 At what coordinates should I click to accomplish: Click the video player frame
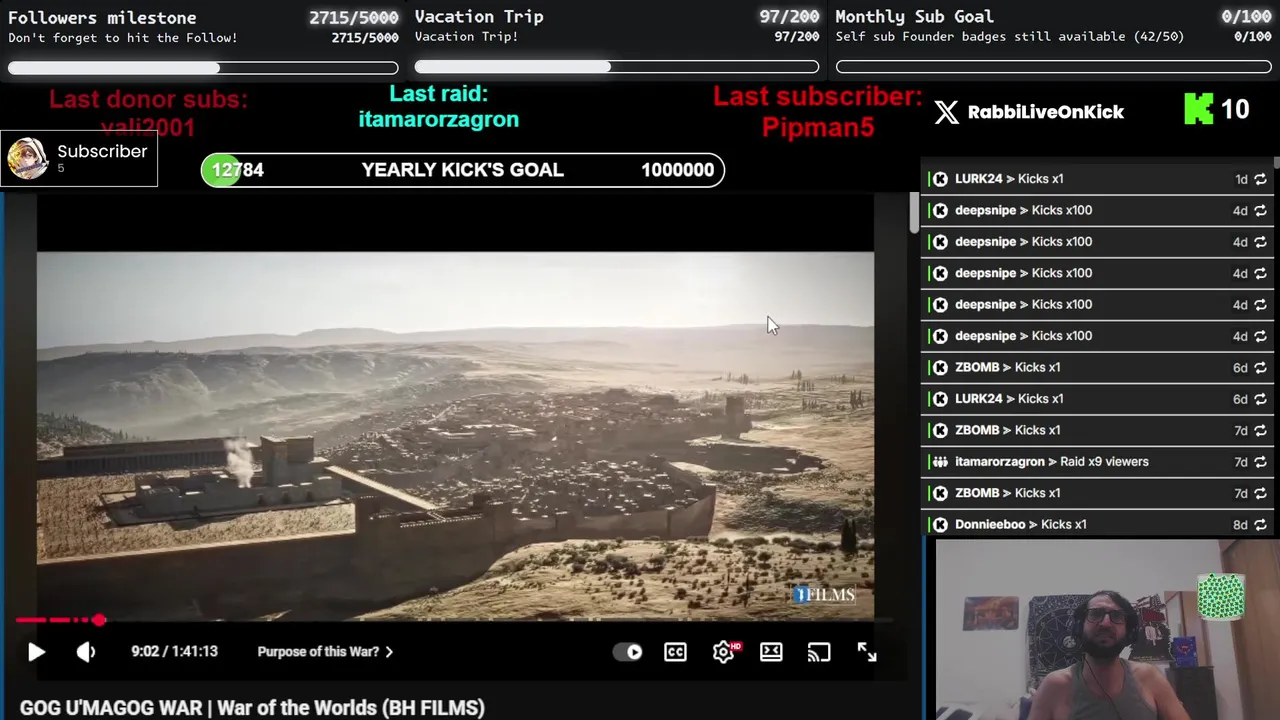tap(455, 435)
